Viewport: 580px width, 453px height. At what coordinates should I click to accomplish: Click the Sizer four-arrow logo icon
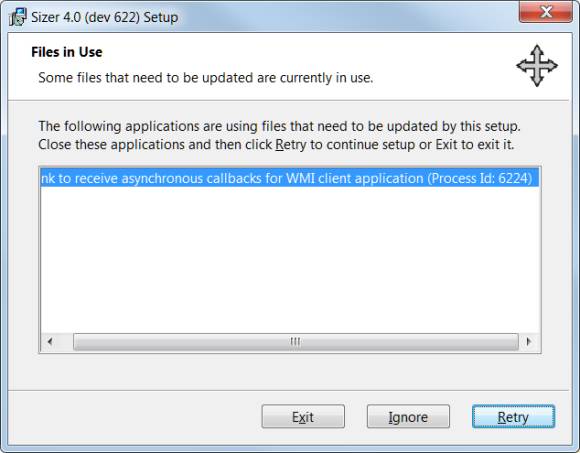click(x=537, y=66)
